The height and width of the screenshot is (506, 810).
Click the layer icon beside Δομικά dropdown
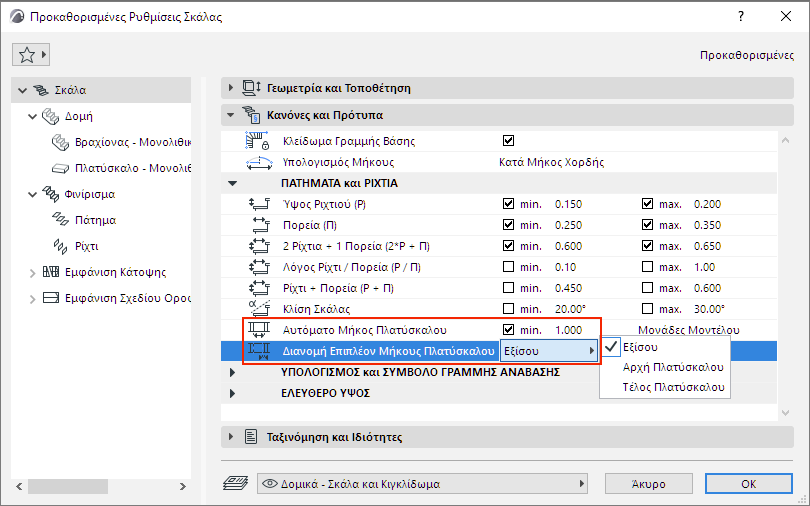235,484
